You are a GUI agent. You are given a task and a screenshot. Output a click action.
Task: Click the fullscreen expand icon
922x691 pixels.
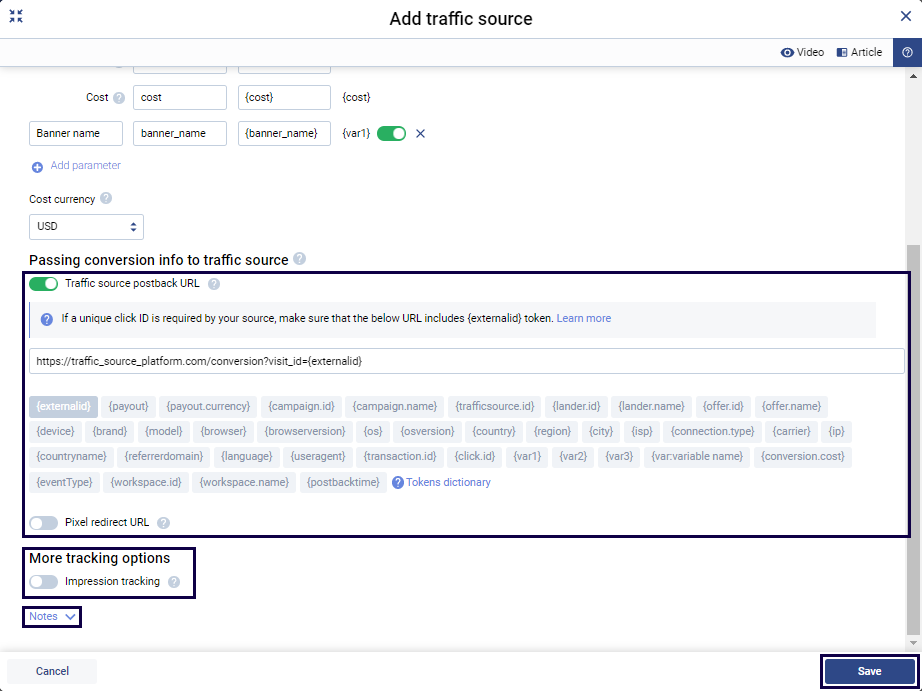point(15,17)
